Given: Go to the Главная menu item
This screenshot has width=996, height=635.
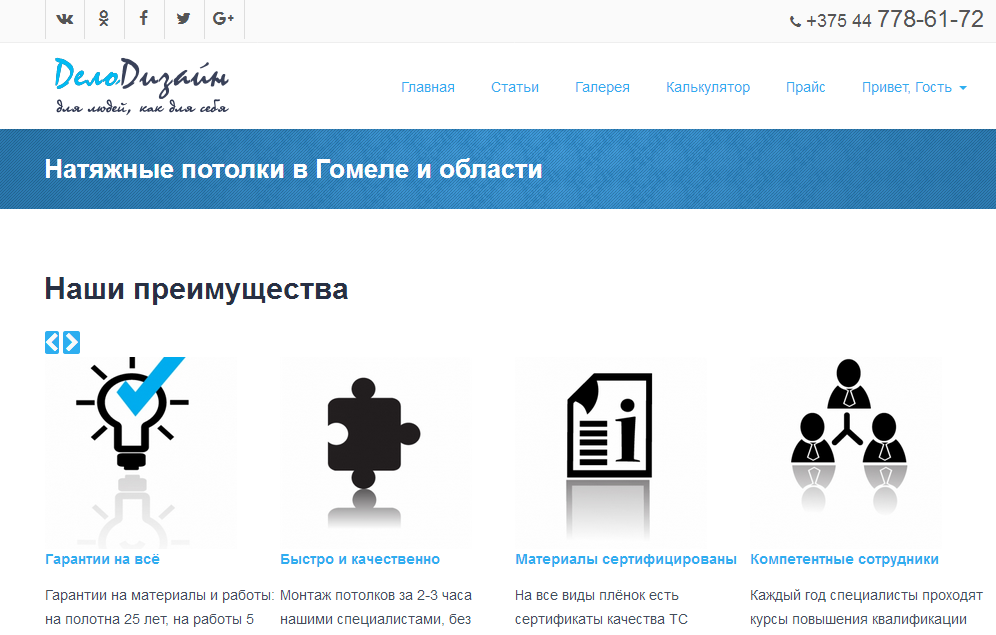Looking at the screenshot, I should (427, 87).
